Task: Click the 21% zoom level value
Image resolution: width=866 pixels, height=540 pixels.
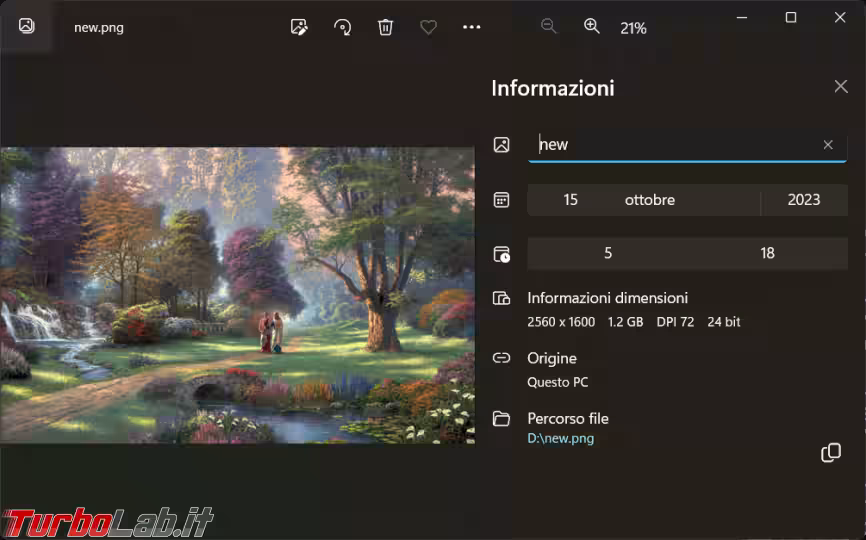Action: pos(633,28)
